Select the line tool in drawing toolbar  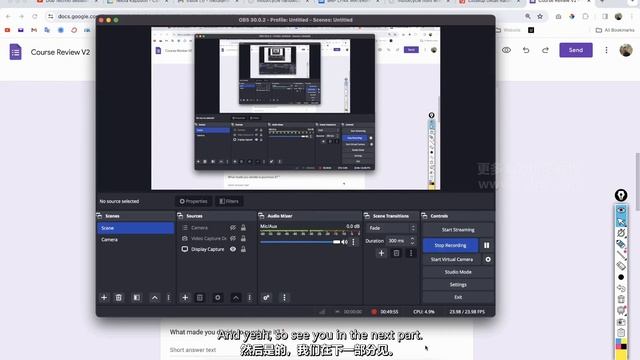pos(621,255)
